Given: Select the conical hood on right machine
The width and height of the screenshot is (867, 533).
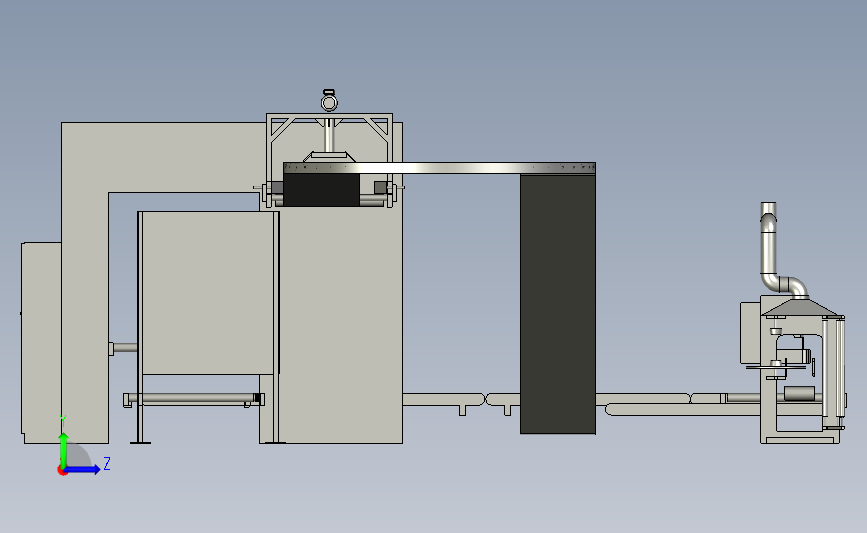Looking at the screenshot, I should pyautogui.click(x=801, y=307).
